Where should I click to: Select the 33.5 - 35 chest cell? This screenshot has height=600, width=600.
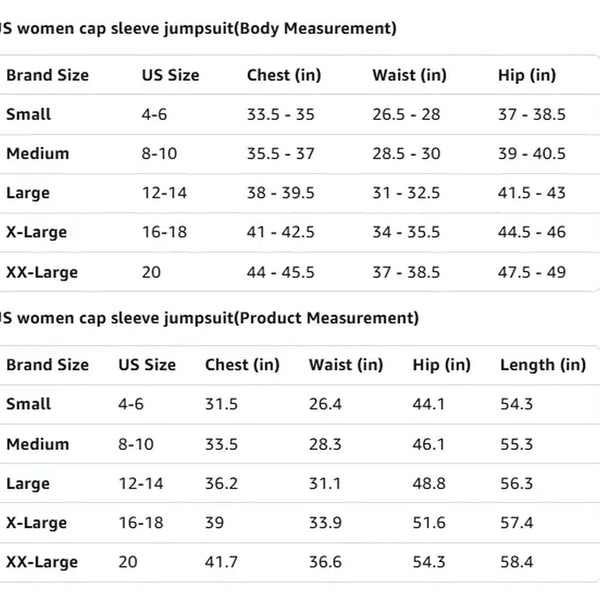pyautogui.click(x=281, y=115)
